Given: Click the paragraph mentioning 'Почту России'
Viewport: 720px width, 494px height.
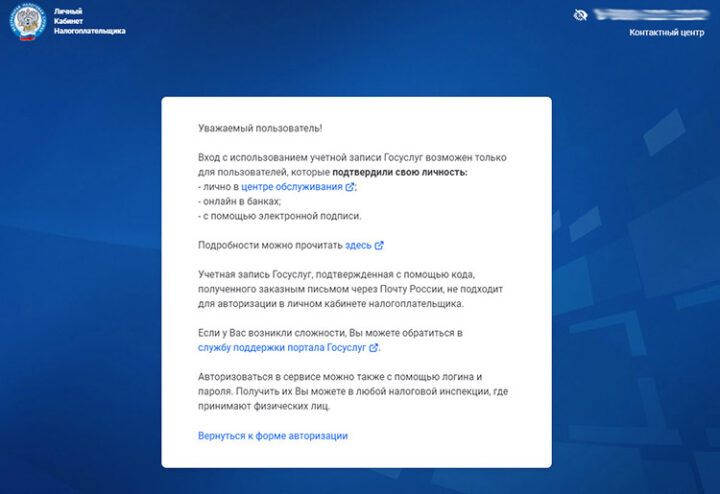Looking at the screenshot, I should coord(350,288).
